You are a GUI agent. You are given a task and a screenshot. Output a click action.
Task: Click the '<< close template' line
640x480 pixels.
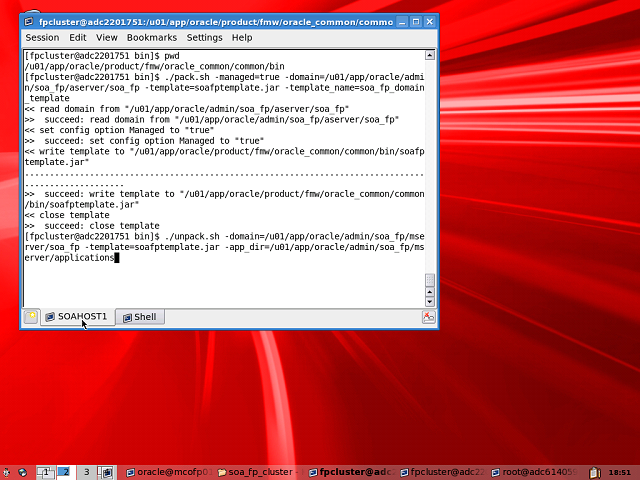(67, 215)
